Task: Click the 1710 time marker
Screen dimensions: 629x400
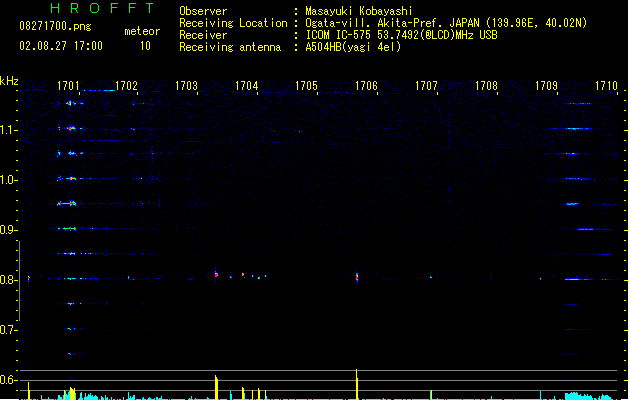Action: click(606, 86)
